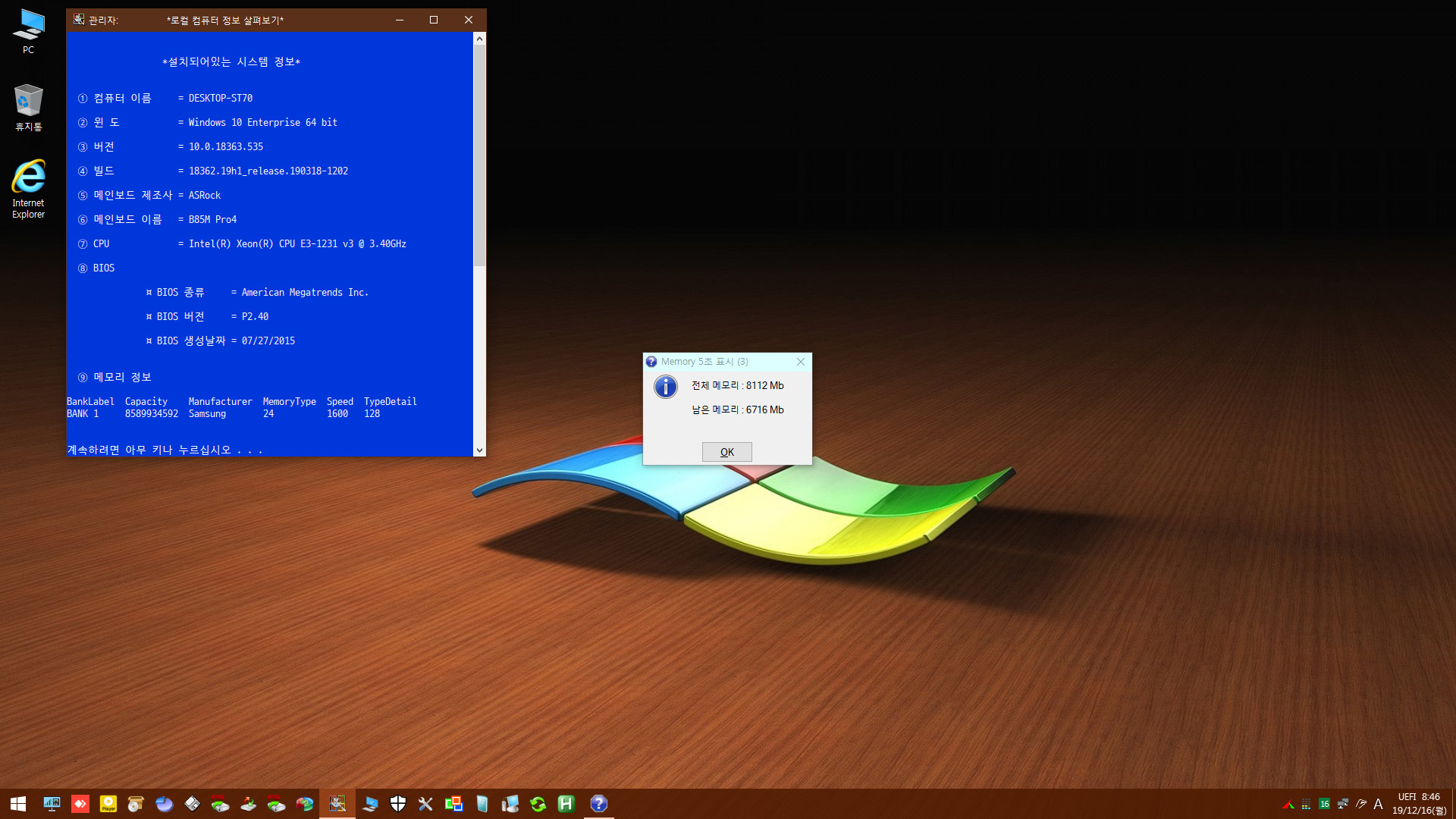Select the active system info taskbar icon

337,804
